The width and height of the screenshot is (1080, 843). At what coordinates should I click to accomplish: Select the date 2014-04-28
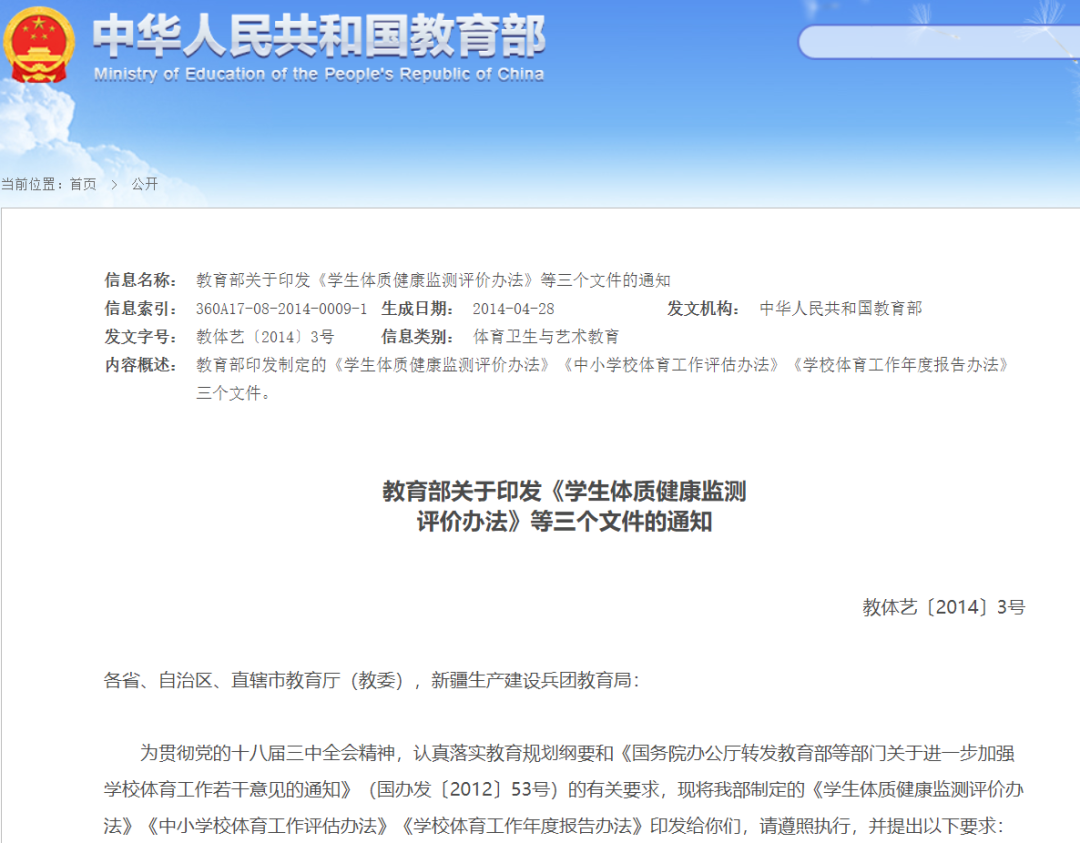tap(513, 309)
